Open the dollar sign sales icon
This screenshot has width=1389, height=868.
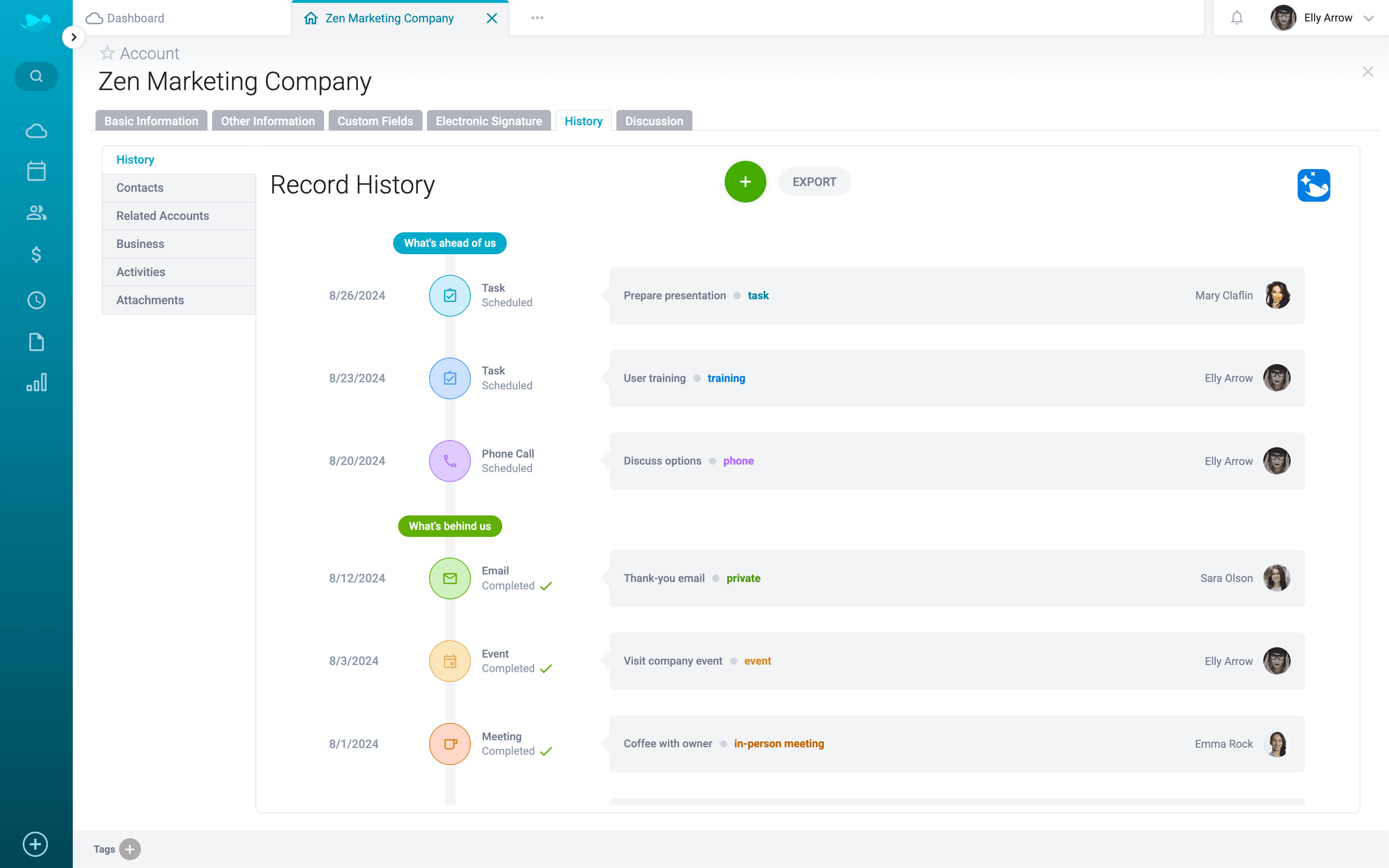click(x=36, y=254)
